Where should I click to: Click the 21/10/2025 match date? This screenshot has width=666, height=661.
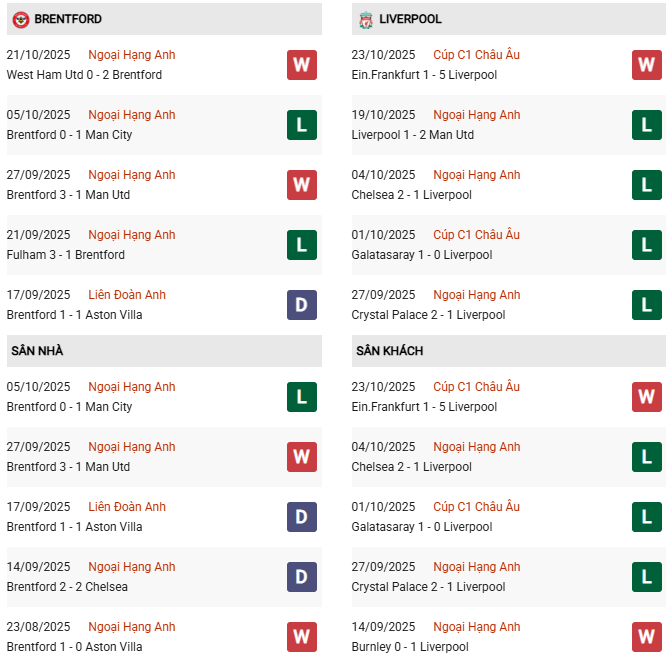[38, 55]
